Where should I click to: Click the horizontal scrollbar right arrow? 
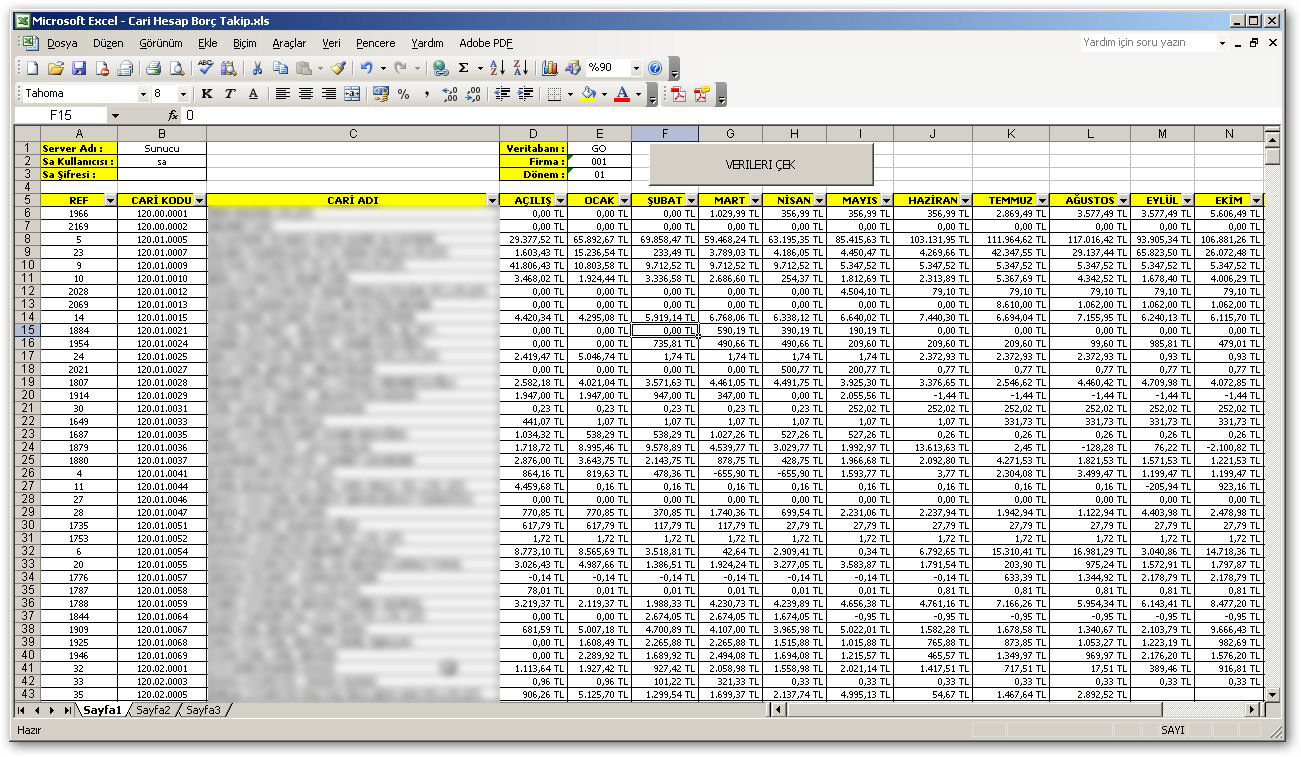pyautogui.click(x=1253, y=710)
